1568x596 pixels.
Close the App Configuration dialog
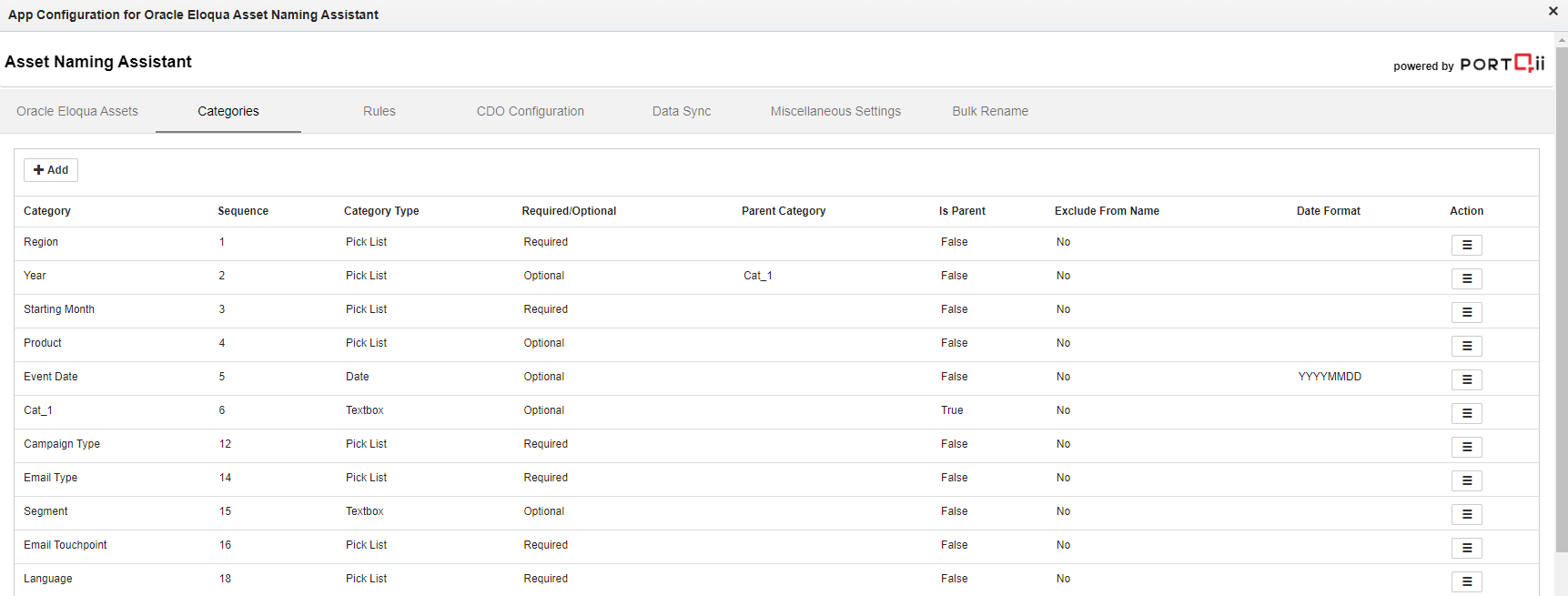[1553, 11]
